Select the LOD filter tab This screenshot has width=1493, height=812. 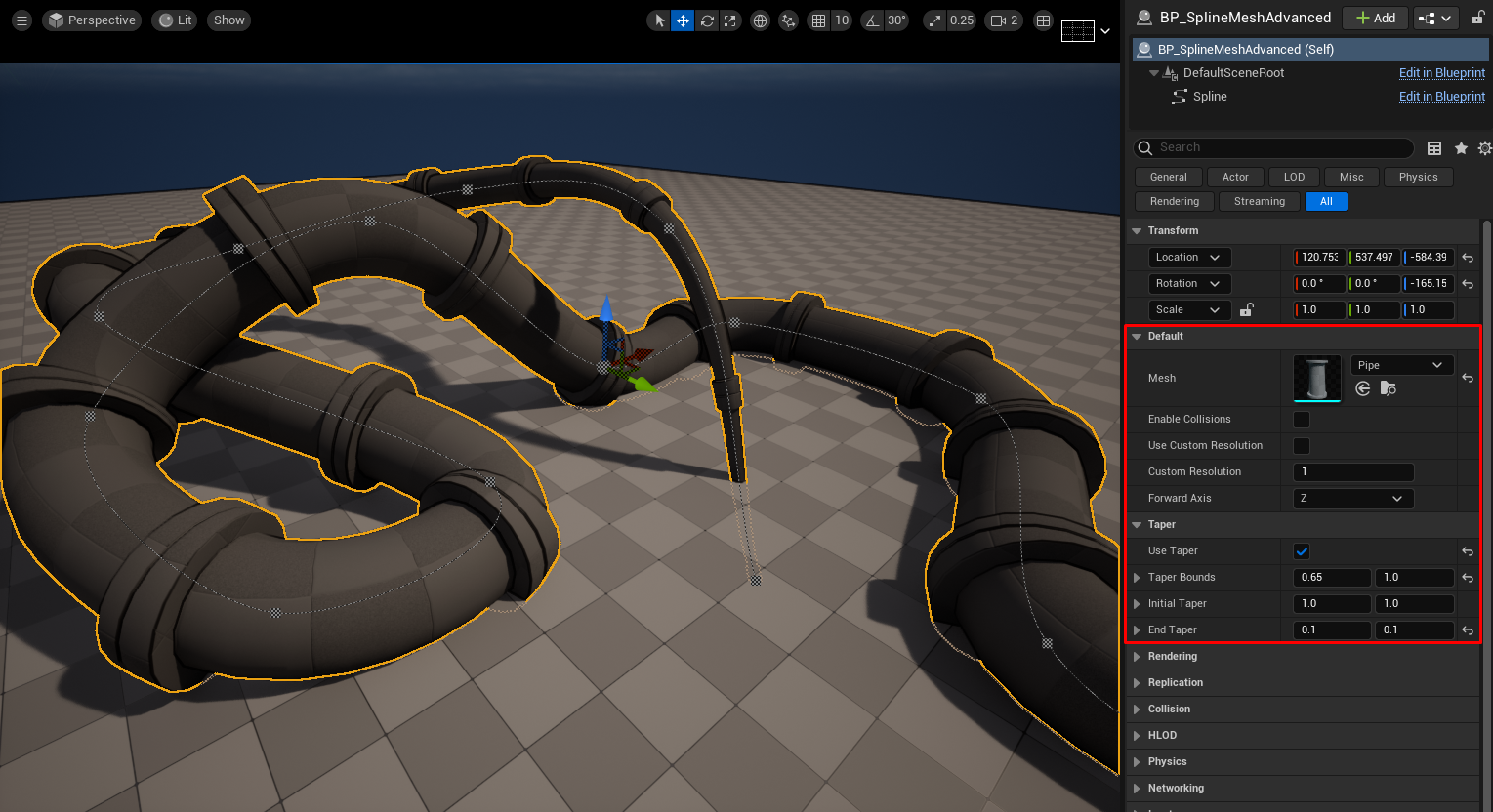tap(1294, 178)
